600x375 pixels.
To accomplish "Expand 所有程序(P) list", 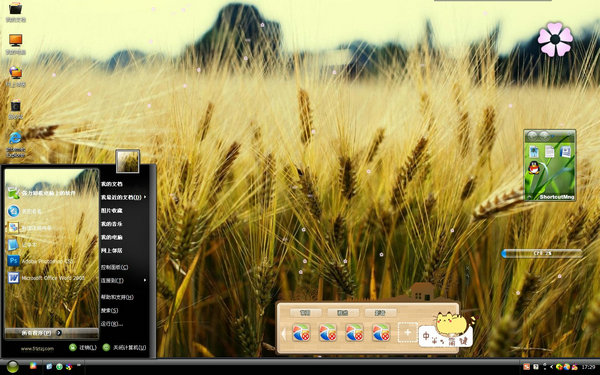I will coord(52,333).
